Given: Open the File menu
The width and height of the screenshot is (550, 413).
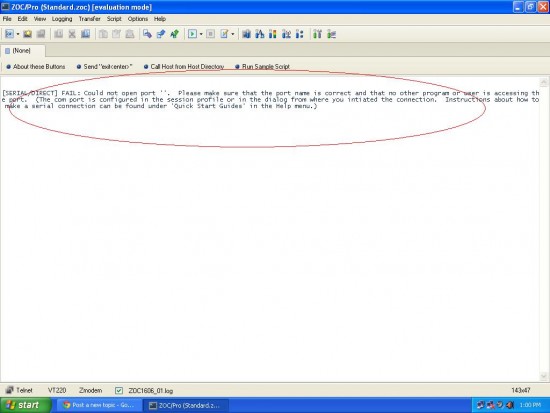Looking at the screenshot, I should point(7,19).
